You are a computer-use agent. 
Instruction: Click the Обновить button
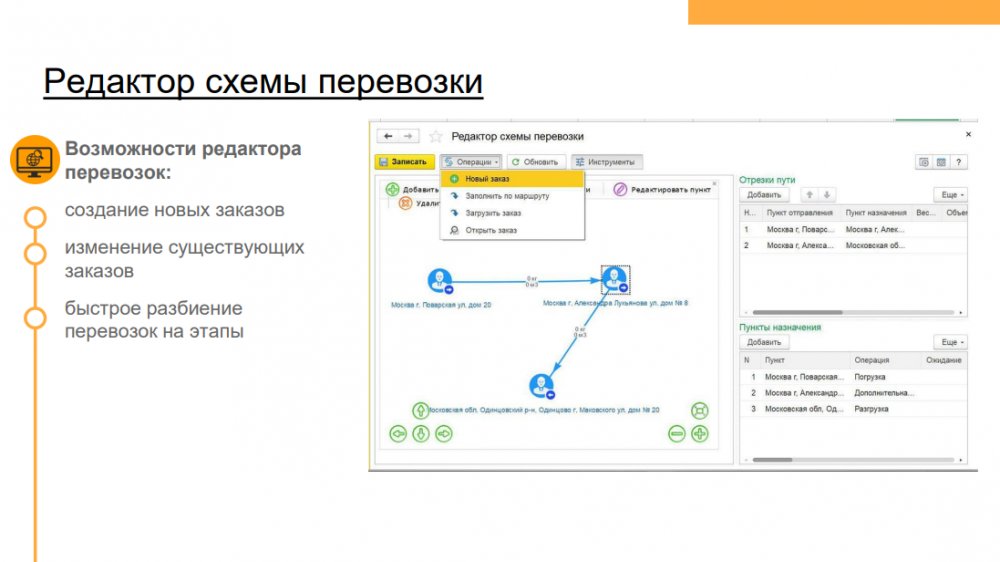click(x=536, y=162)
